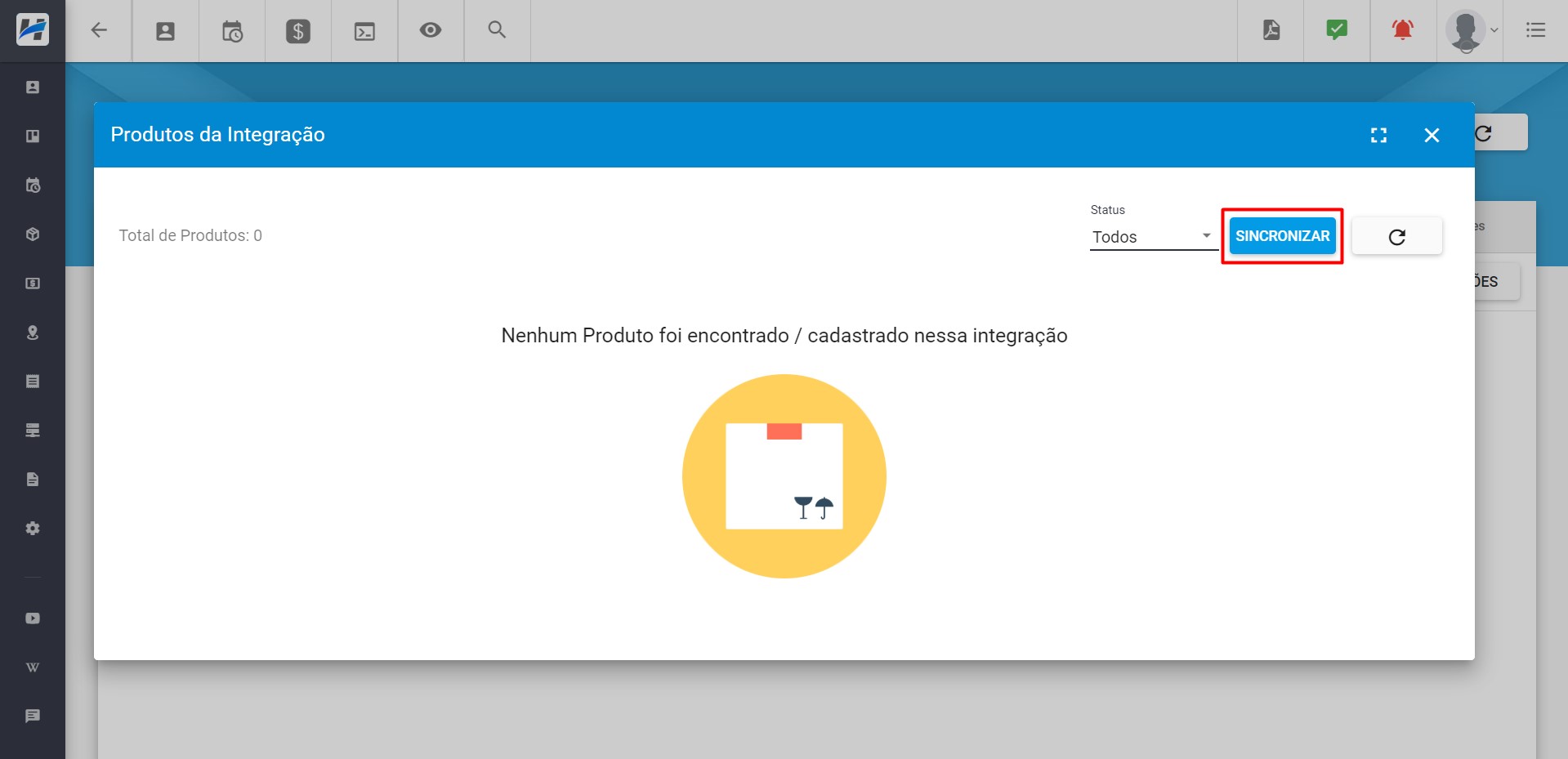Screen dimensions: 1568x759
Task: Click the location pin icon in the sidebar
Action: pos(33,333)
